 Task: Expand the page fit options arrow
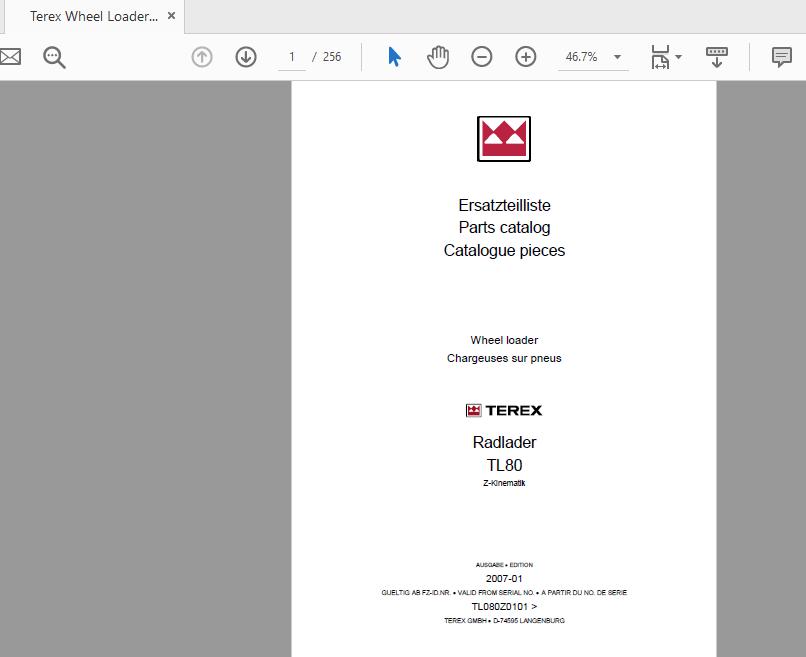click(x=679, y=57)
